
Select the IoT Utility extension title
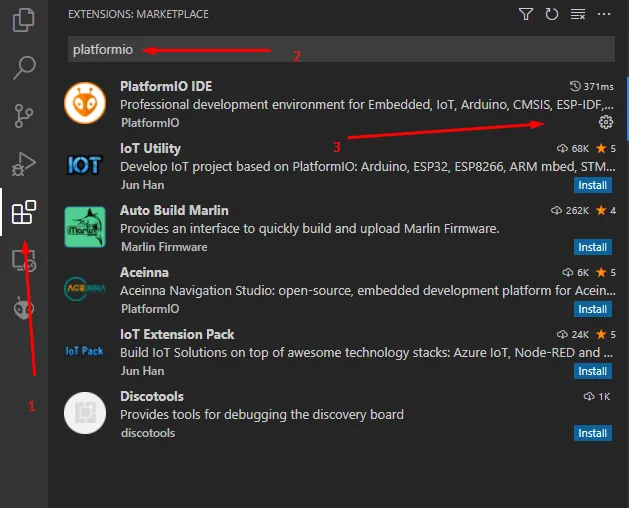[150, 148]
